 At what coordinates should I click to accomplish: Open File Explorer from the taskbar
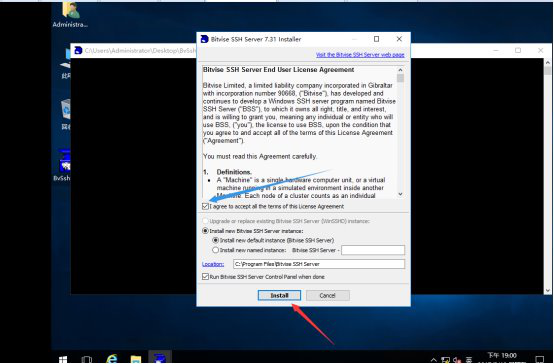pos(136,359)
